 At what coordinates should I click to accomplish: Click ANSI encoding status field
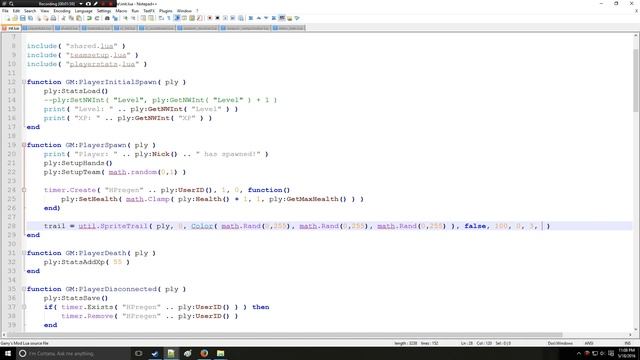(589, 343)
